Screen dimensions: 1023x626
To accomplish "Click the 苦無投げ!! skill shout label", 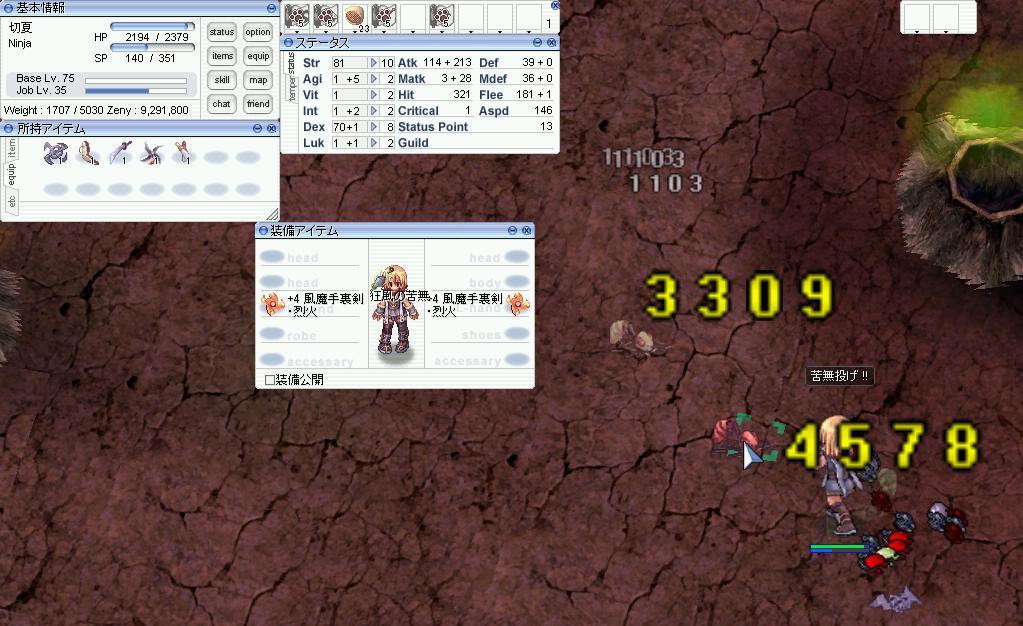I will coord(839,376).
